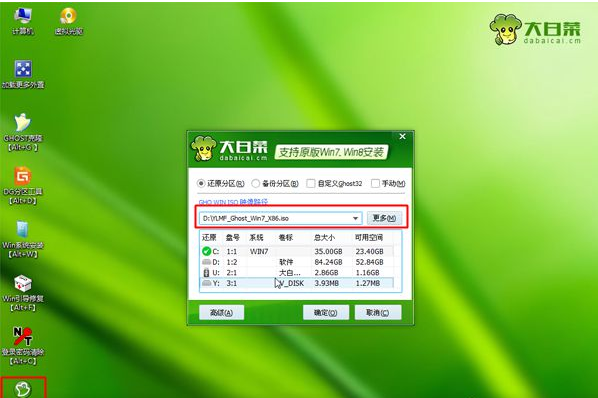
Task: Check the 手动 checkbox
Action: (375, 183)
